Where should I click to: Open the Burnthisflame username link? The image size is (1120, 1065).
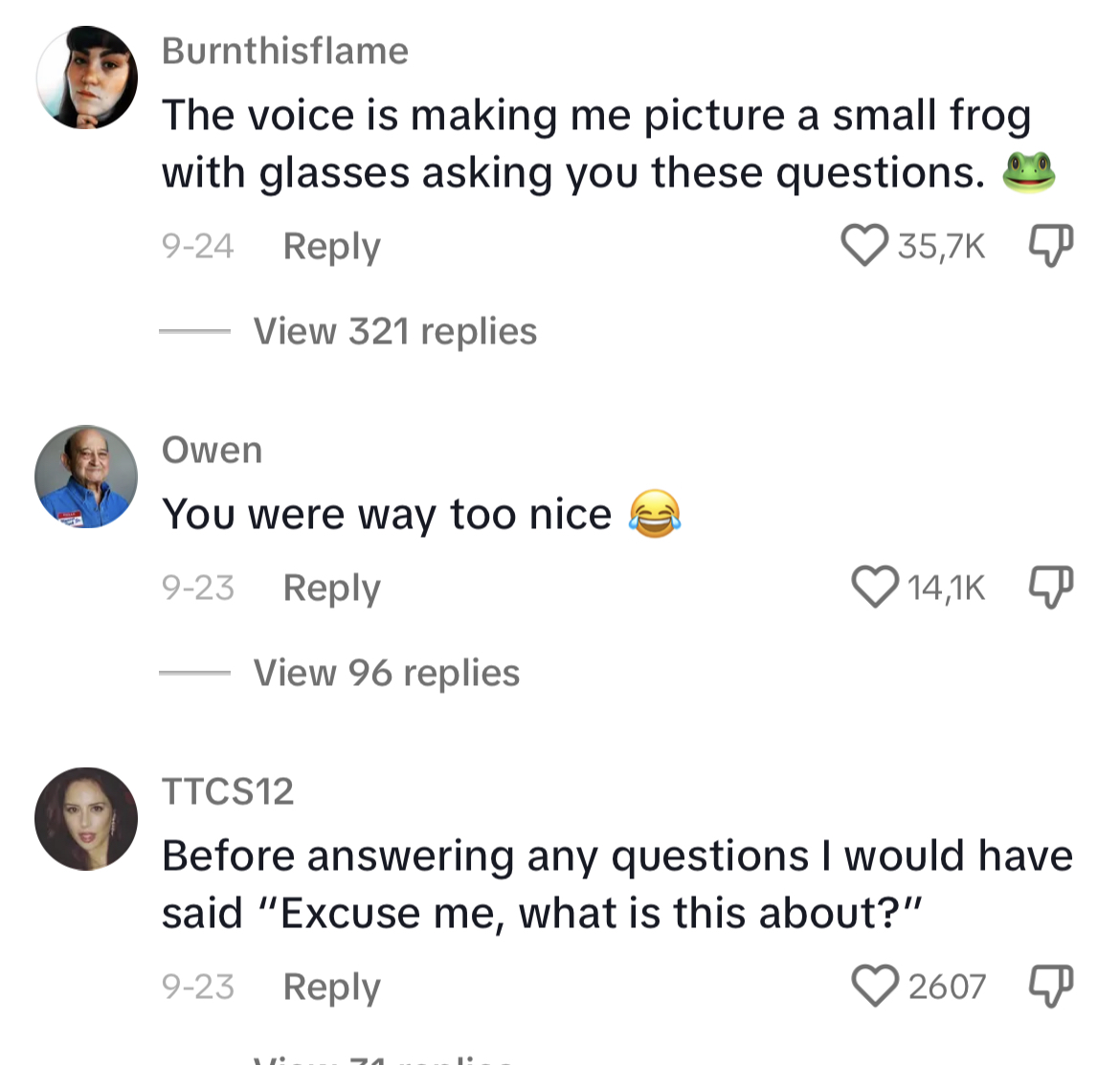coord(285,51)
